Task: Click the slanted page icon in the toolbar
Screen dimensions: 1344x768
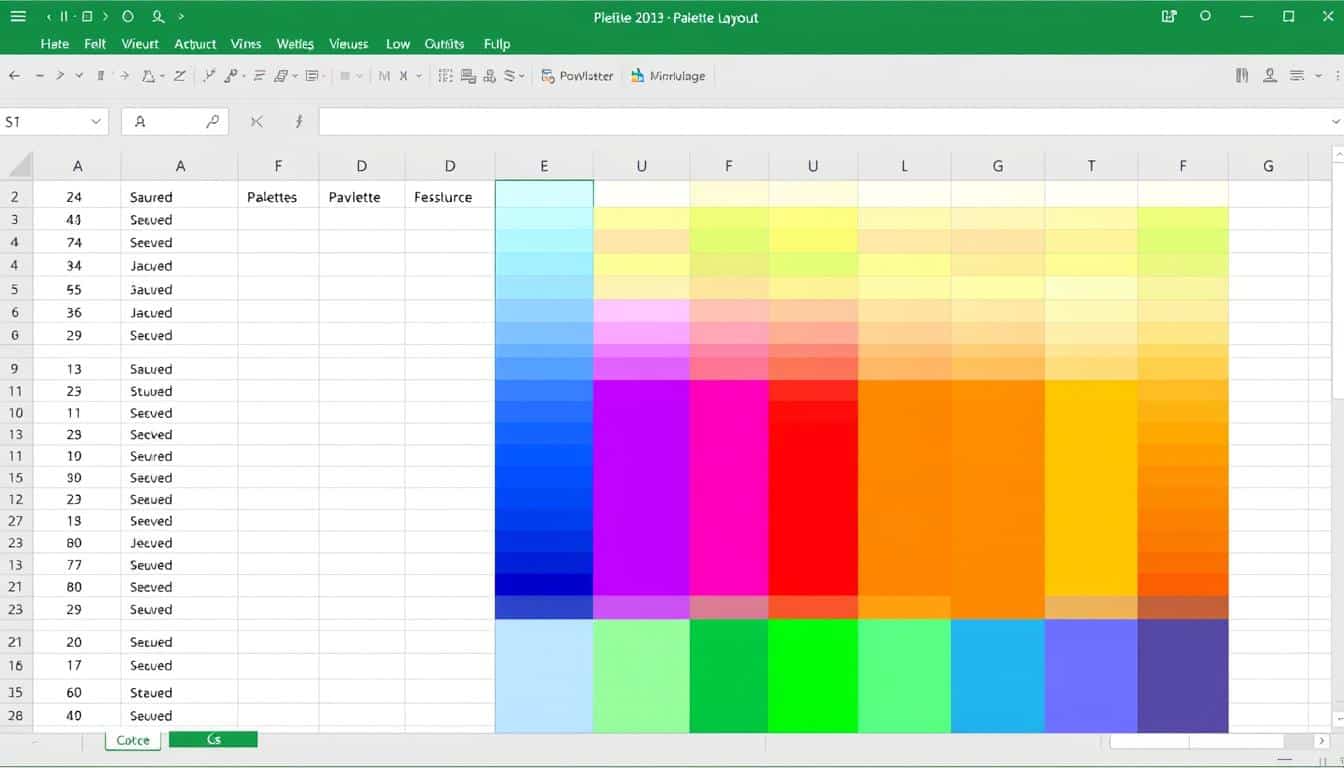Action: click(x=282, y=76)
